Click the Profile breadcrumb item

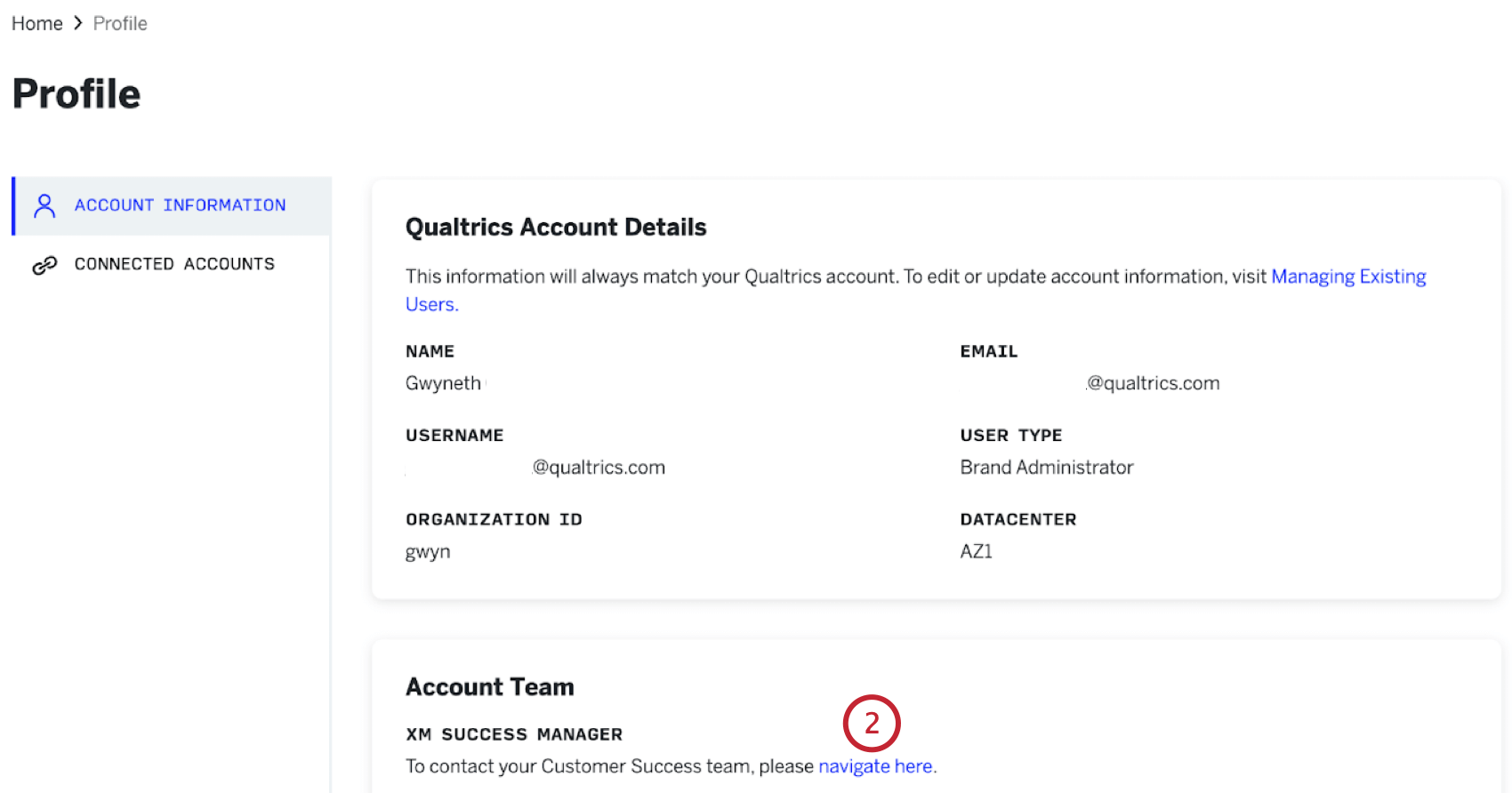pyautogui.click(x=120, y=23)
